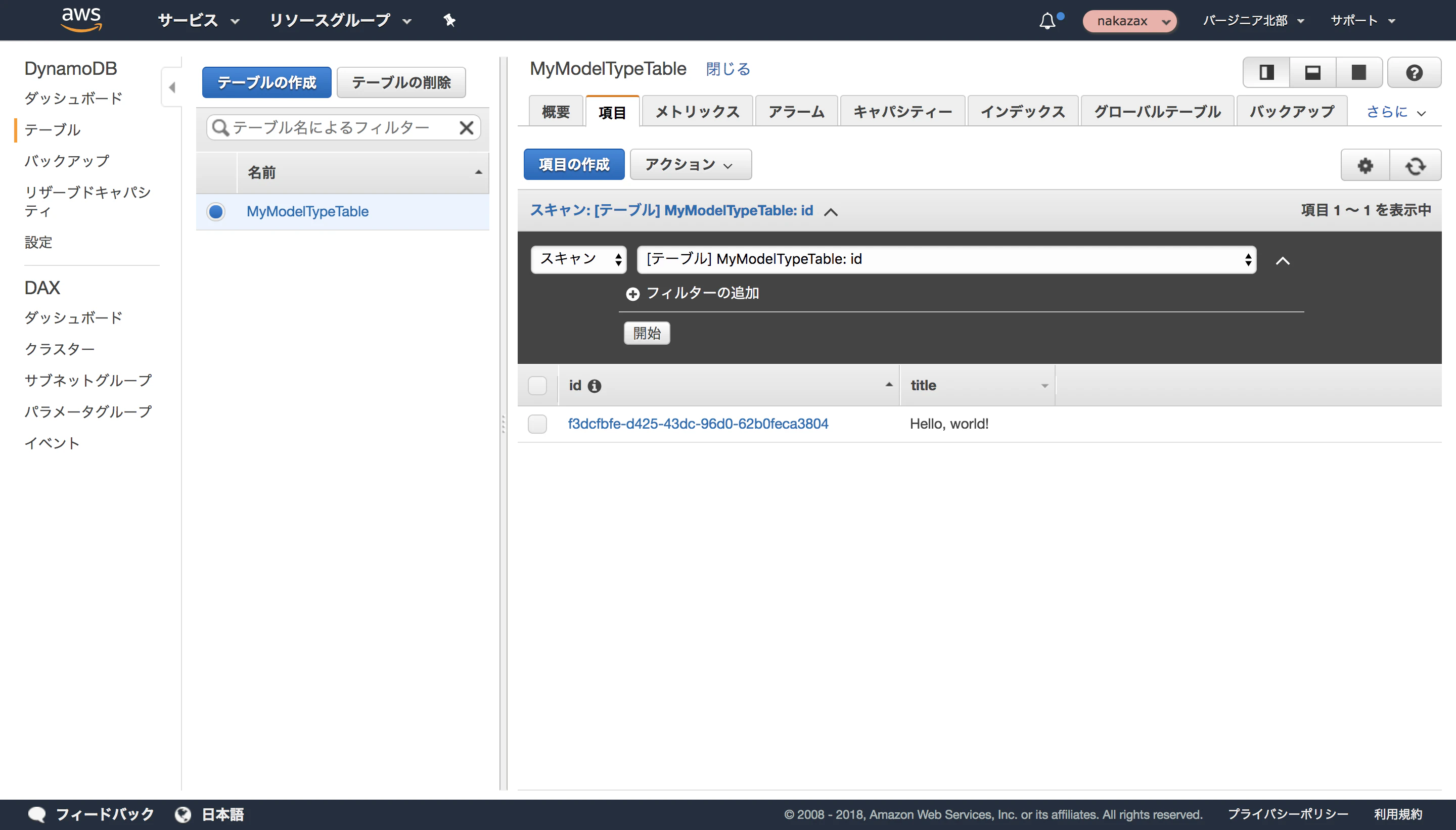Image resolution: width=1456 pixels, height=830 pixels.
Task: Click the globe language icon in footer
Action: coord(183,815)
